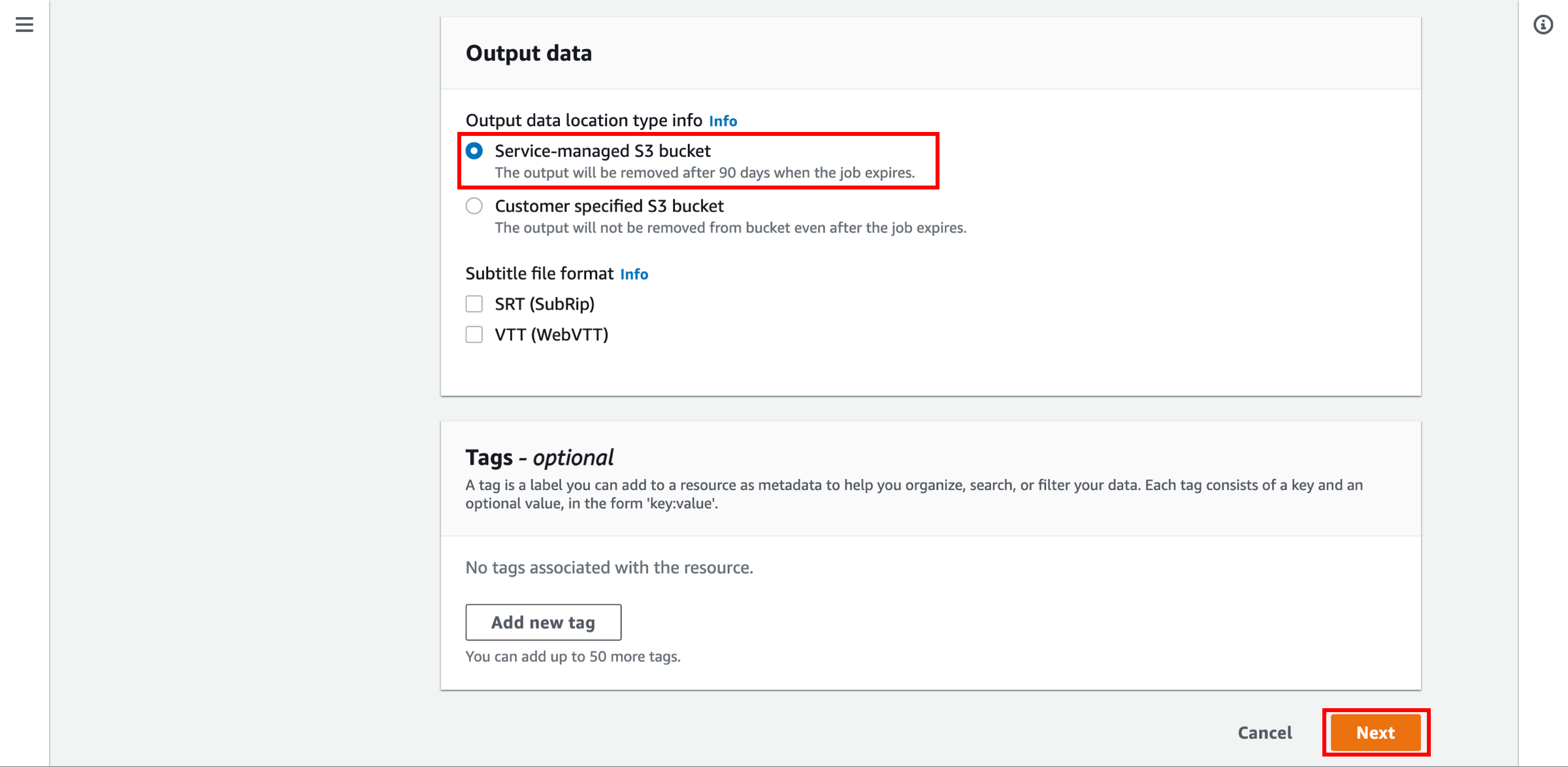This screenshot has height=767, width=1568.
Task: Open the Info link for output data location
Action: click(x=723, y=120)
